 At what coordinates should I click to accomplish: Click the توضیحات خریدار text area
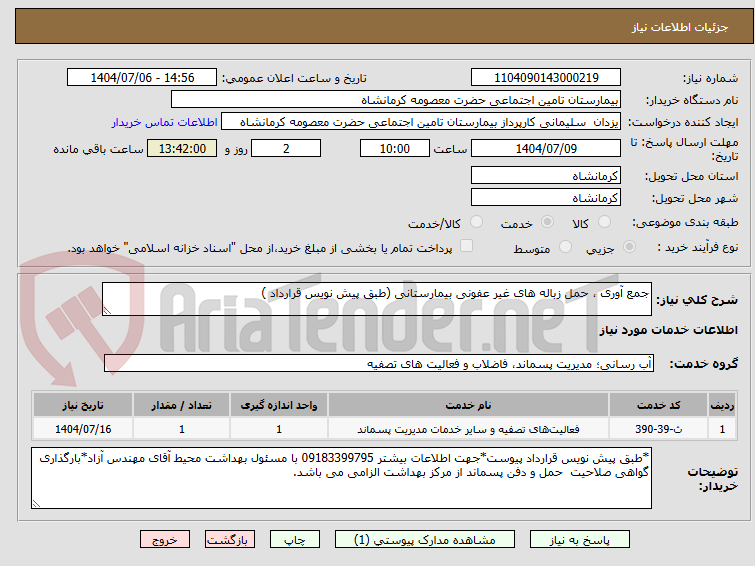click(341, 478)
